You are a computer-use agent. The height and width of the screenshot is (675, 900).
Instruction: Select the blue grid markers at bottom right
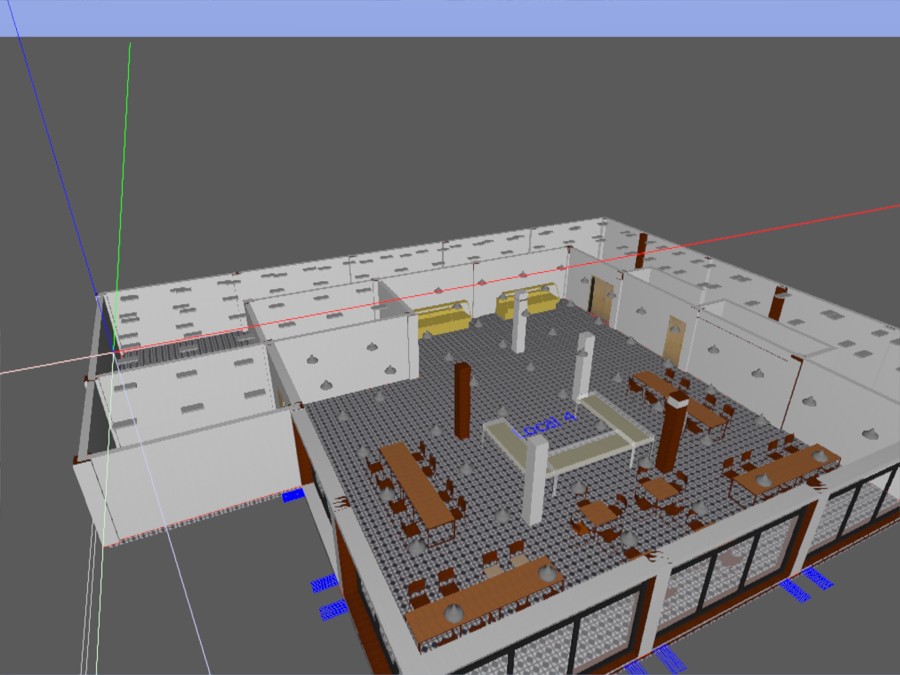(806, 583)
